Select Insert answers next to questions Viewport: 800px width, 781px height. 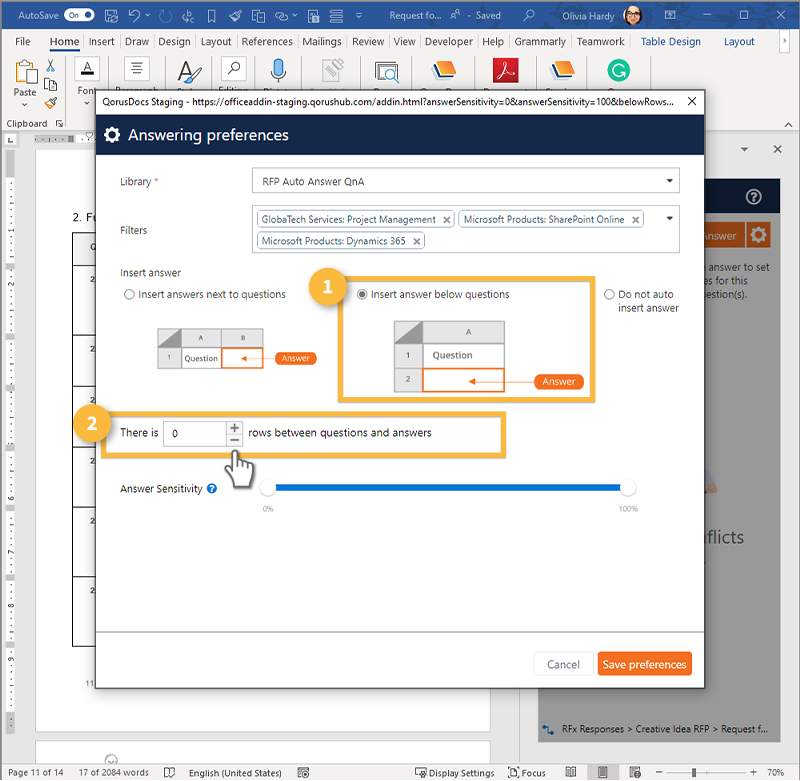coord(129,294)
